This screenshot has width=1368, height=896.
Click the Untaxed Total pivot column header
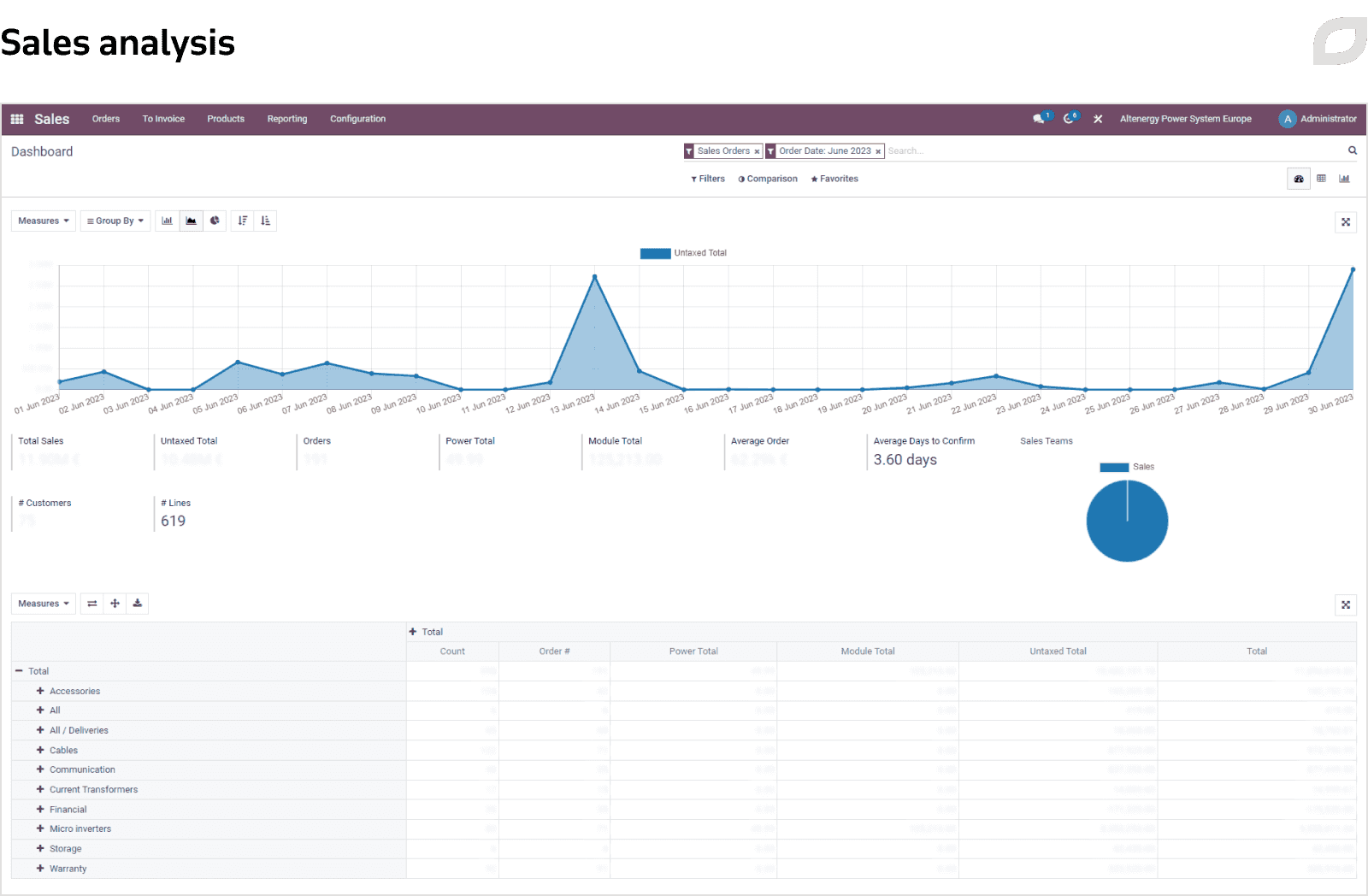(1058, 651)
